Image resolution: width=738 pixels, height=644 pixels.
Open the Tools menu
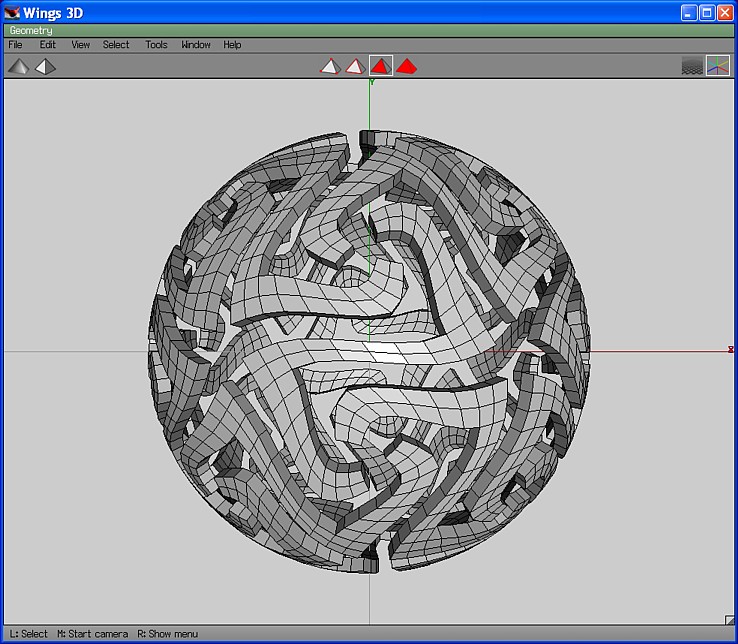click(156, 45)
